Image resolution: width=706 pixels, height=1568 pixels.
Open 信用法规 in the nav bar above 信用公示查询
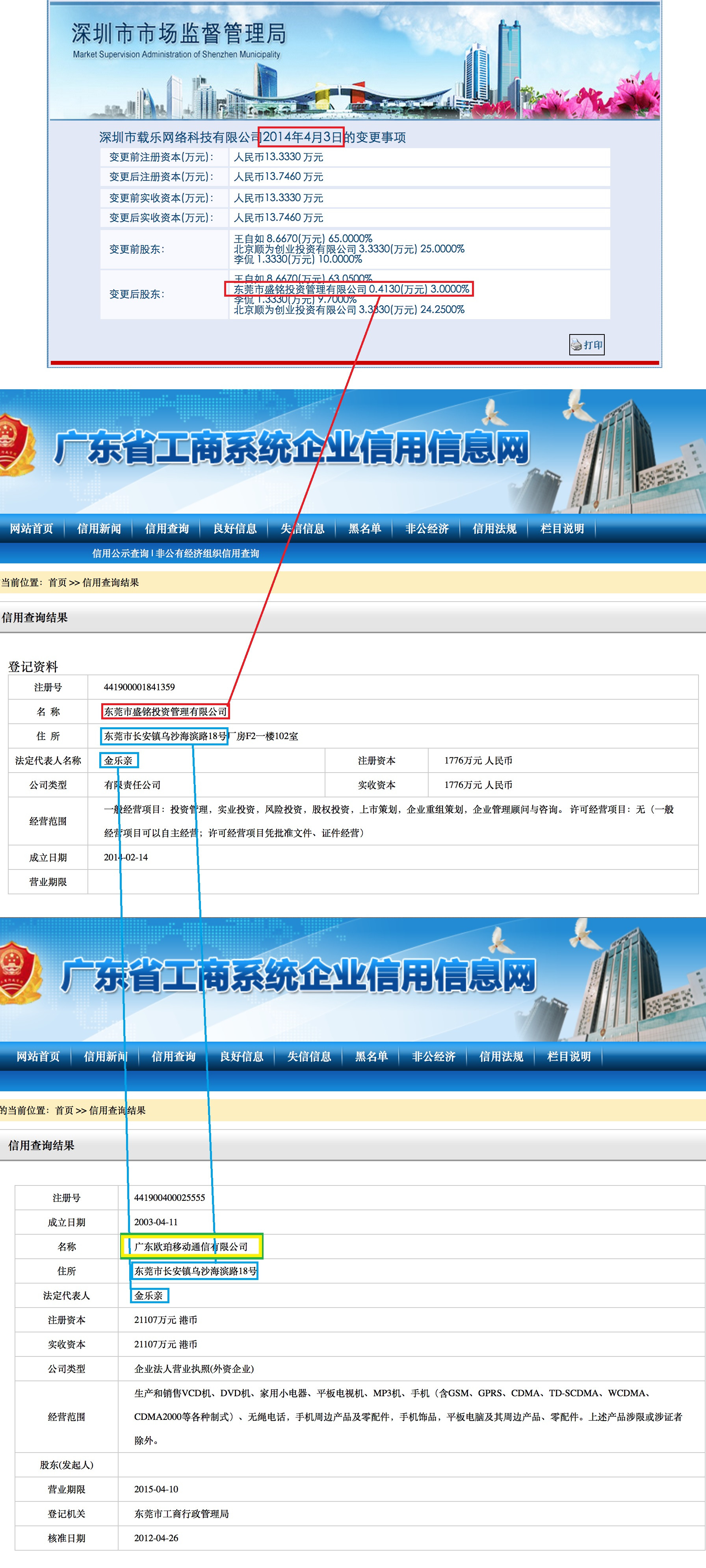(495, 528)
